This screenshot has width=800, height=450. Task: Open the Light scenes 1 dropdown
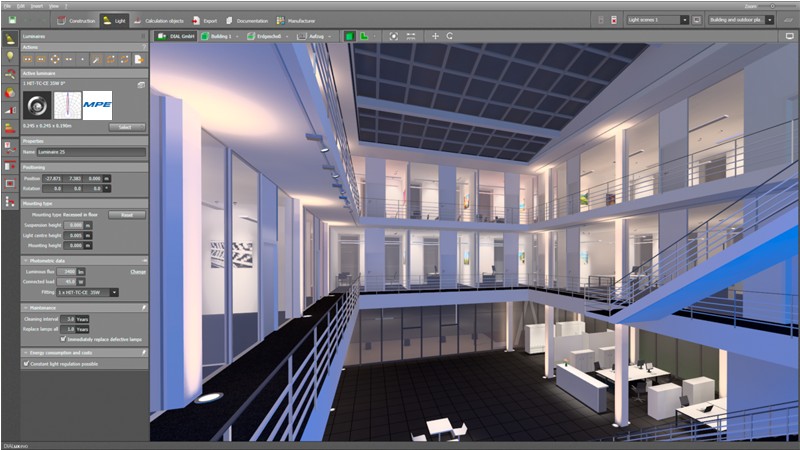coord(684,19)
